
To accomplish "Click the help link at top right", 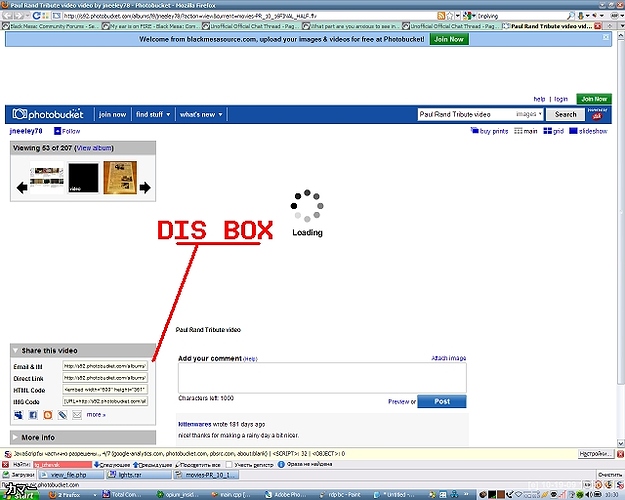I will 539,99.
